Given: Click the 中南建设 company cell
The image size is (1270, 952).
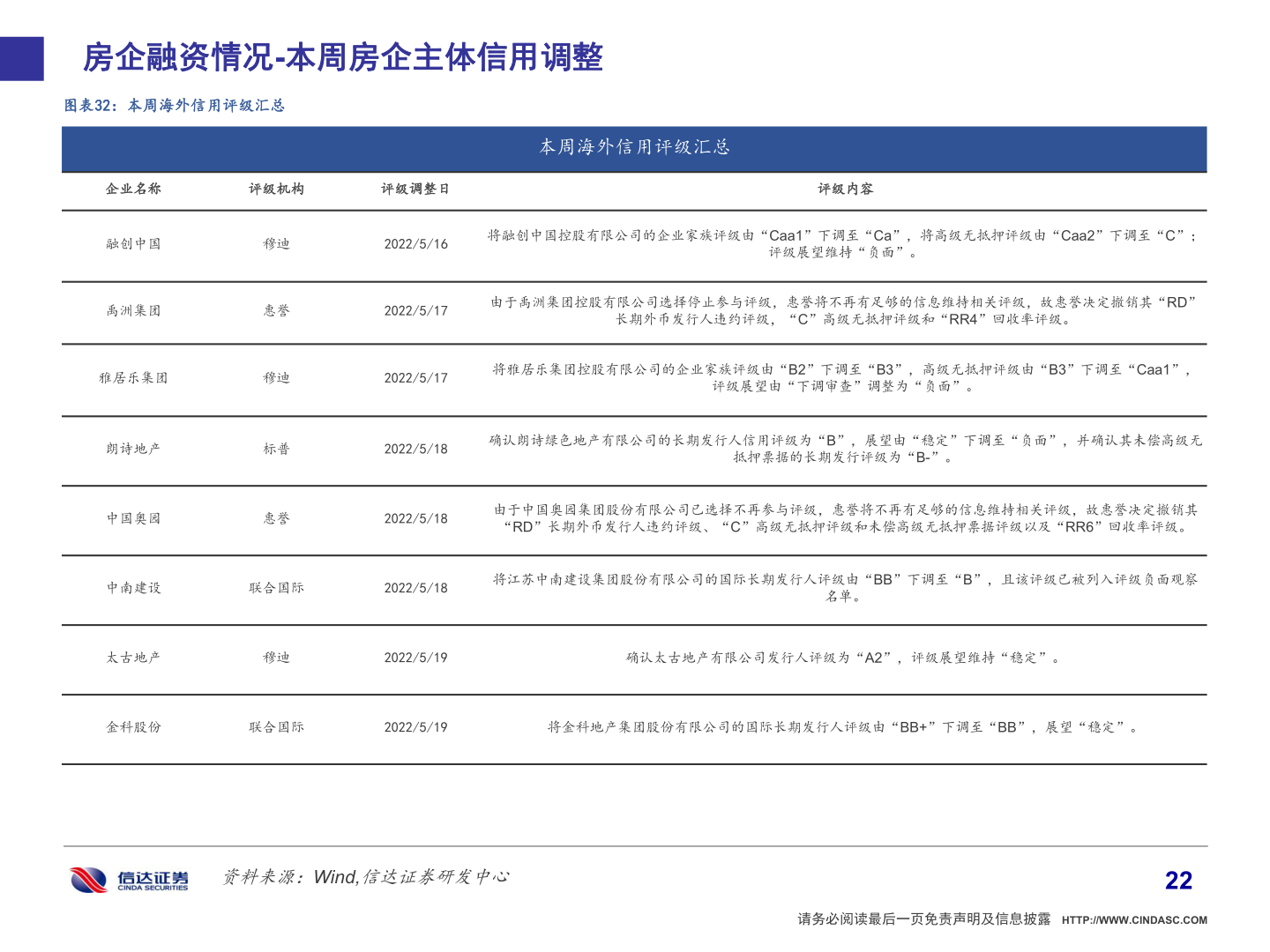Looking at the screenshot, I should pos(133,588).
